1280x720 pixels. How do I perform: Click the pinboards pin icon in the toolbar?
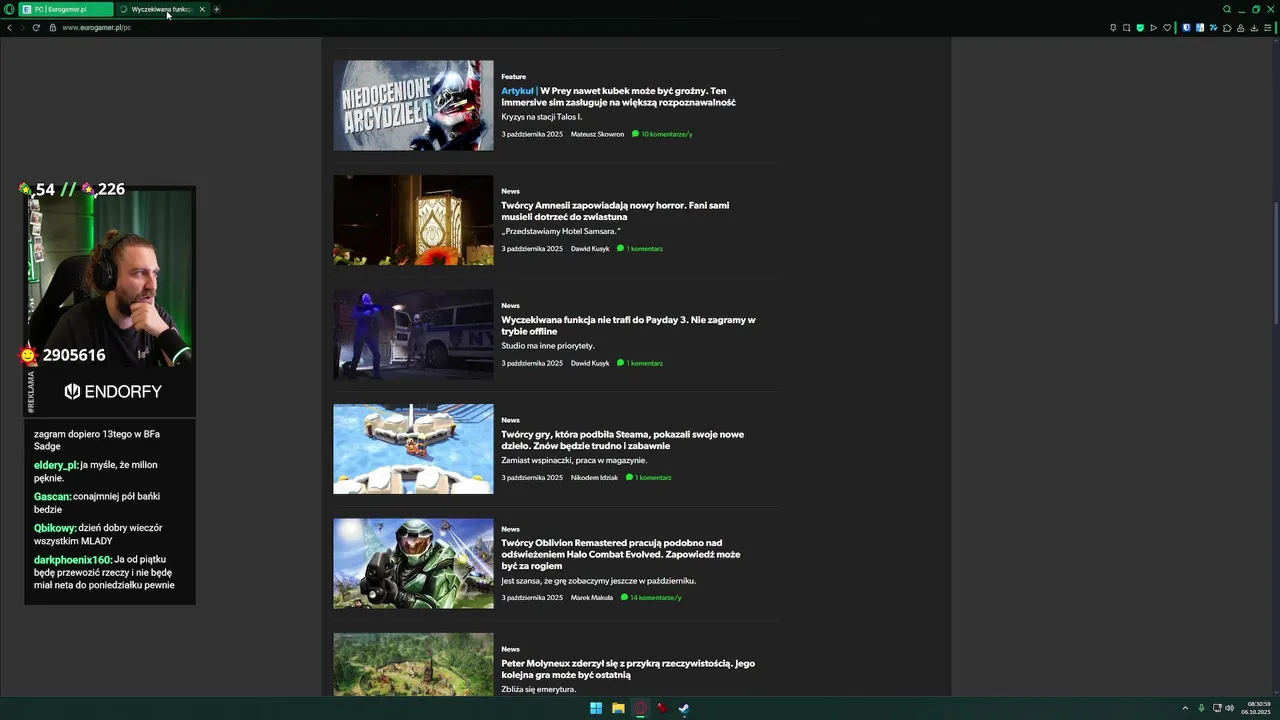click(1113, 27)
